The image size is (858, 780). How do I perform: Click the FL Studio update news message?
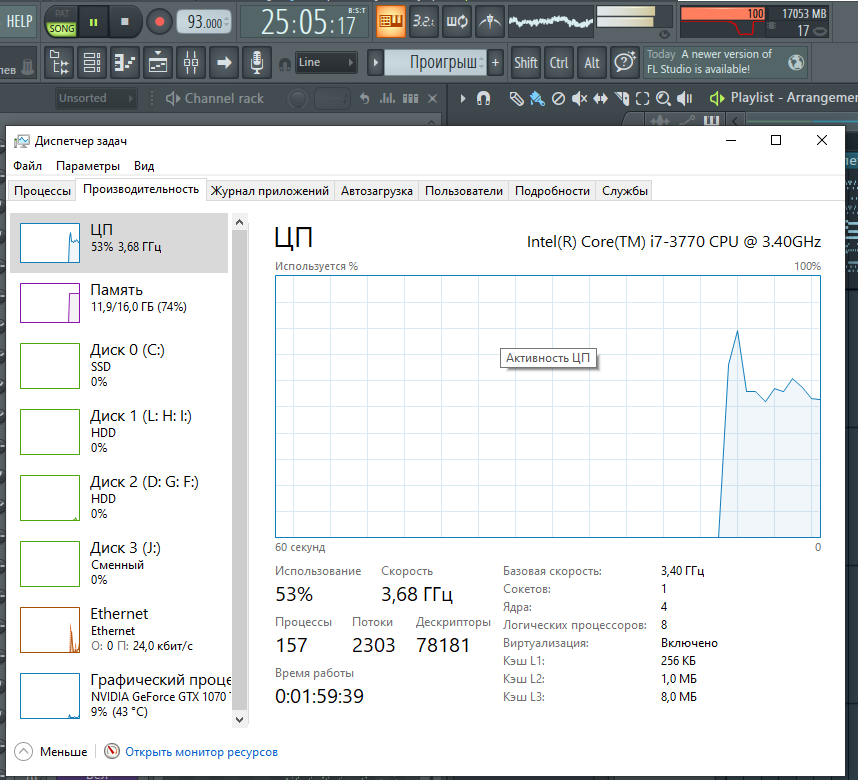click(709, 62)
